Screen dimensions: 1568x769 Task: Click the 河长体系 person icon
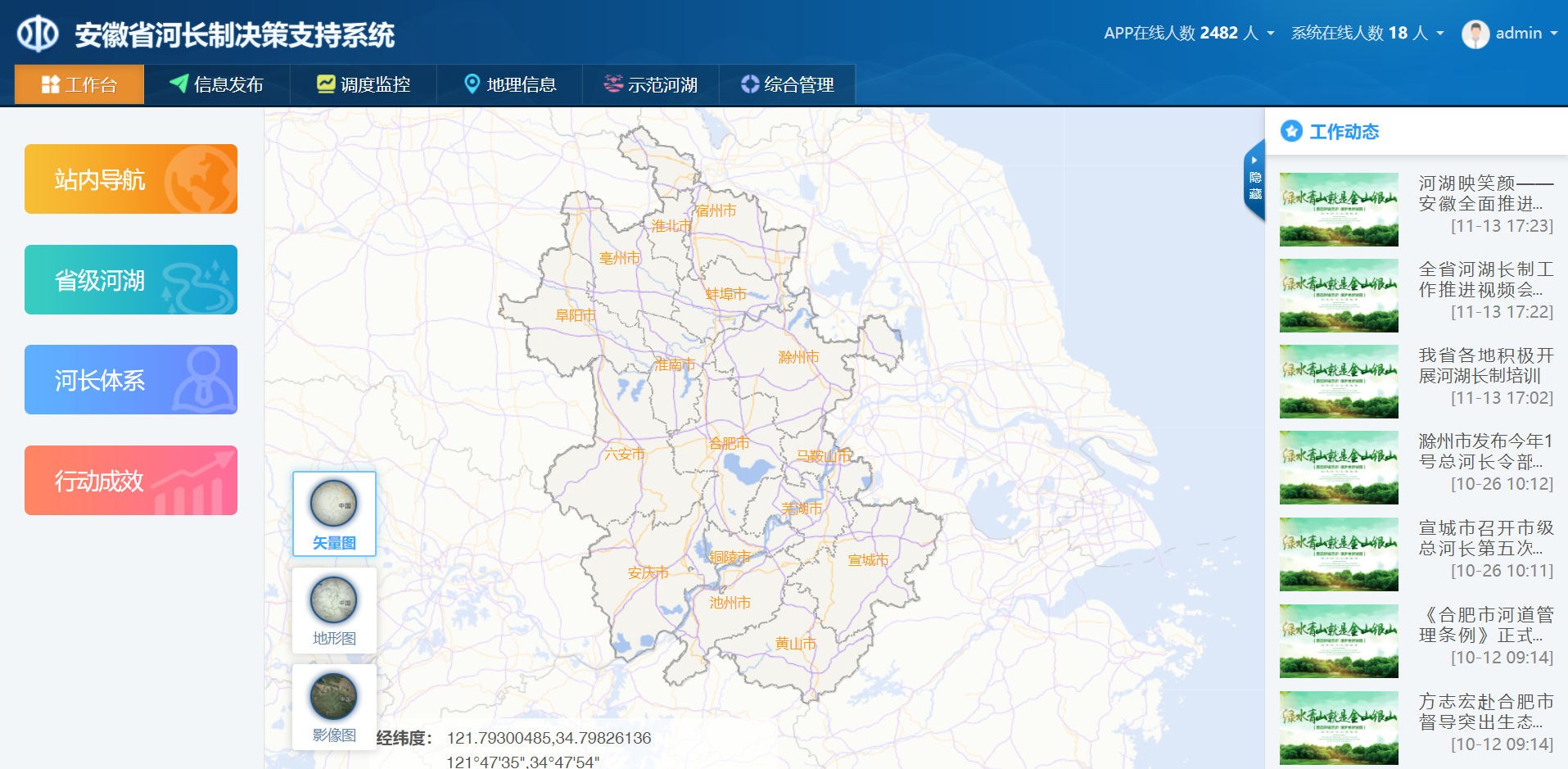pos(203,379)
